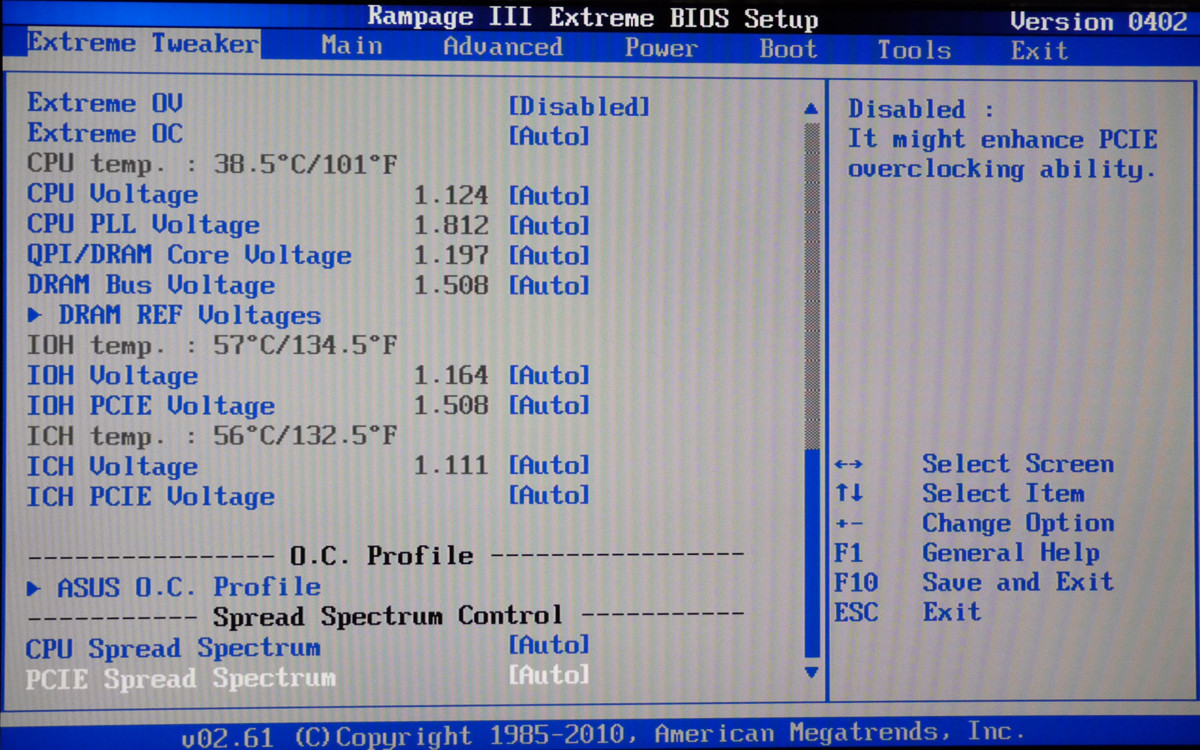
Task: Click the ICH temp. reading line
Action: 212,436
